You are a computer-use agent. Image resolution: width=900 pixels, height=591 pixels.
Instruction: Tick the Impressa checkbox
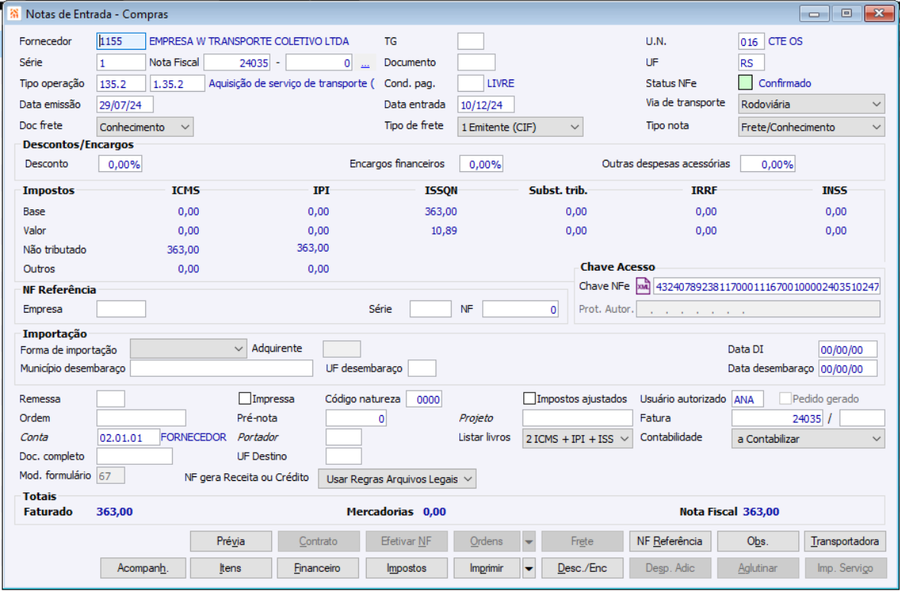(x=245, y=398)
